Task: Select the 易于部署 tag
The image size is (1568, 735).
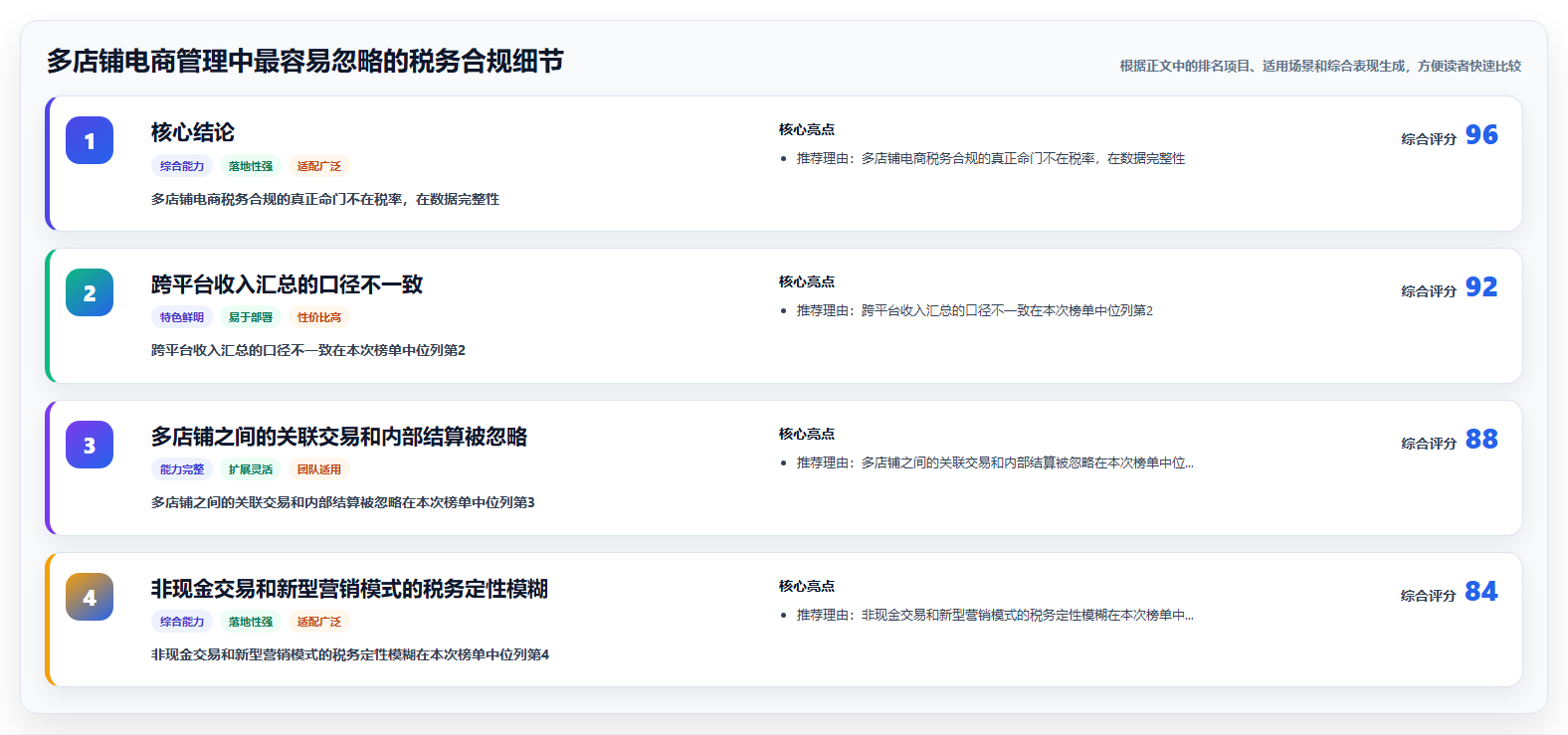Action: 251,317
